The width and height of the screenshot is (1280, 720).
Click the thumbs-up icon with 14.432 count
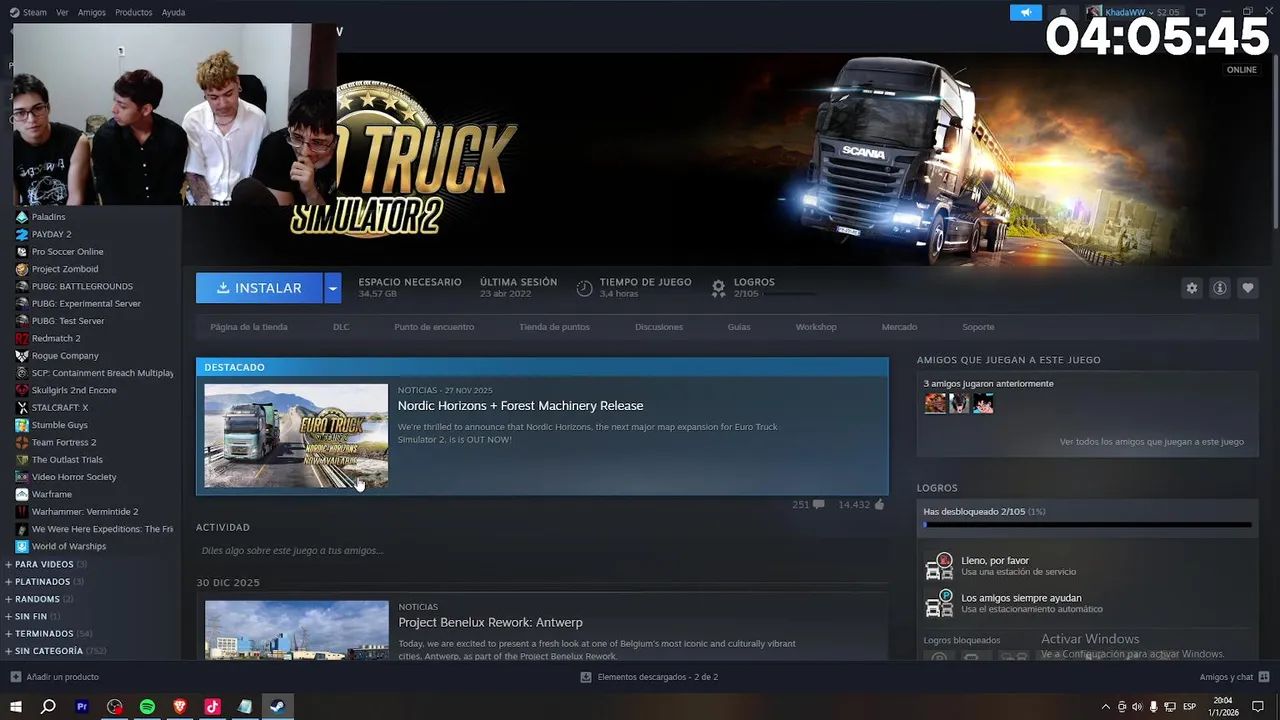[879, 504]
